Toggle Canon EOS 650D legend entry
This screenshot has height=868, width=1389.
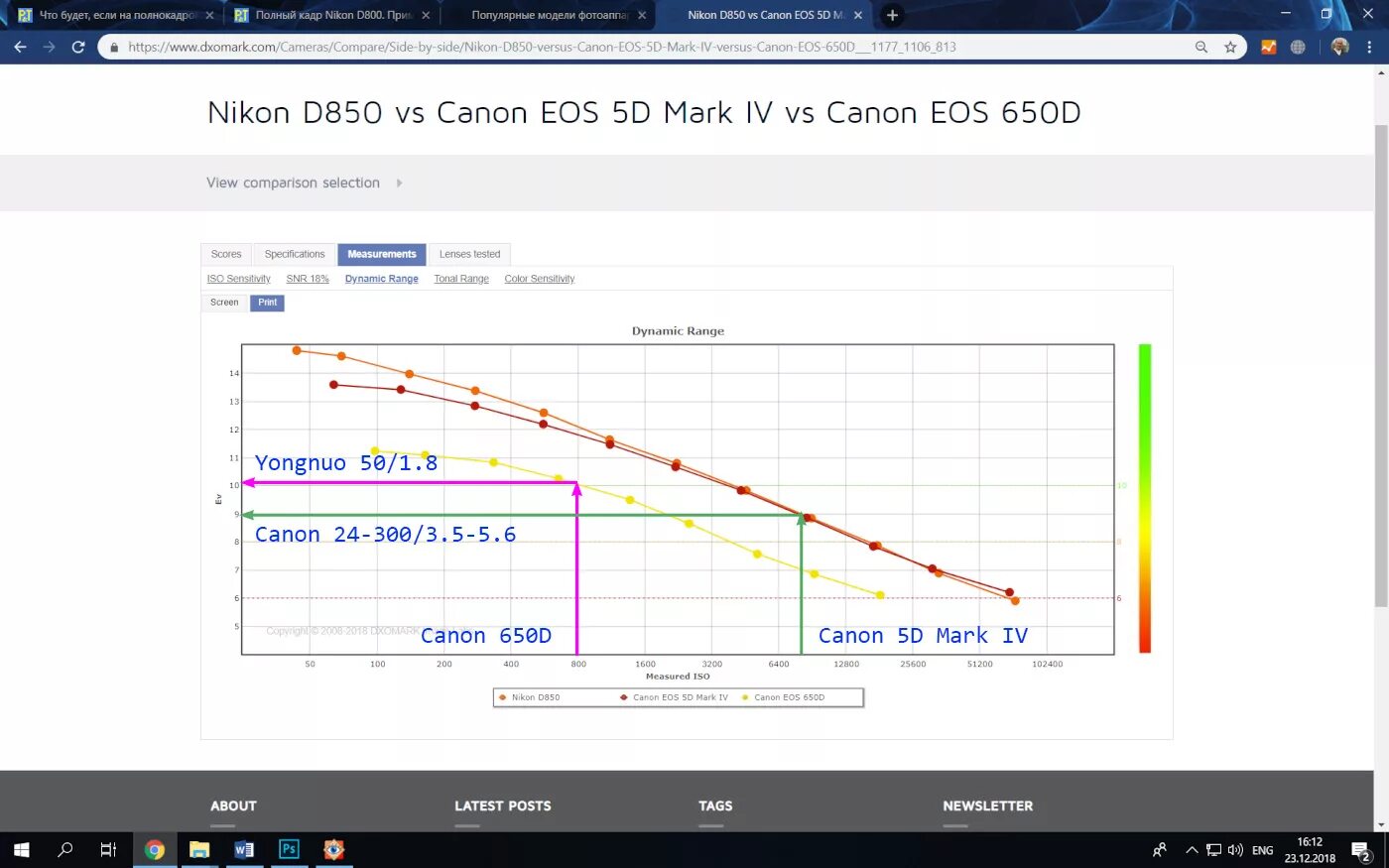pyautogui.click(x=783, y=697)
